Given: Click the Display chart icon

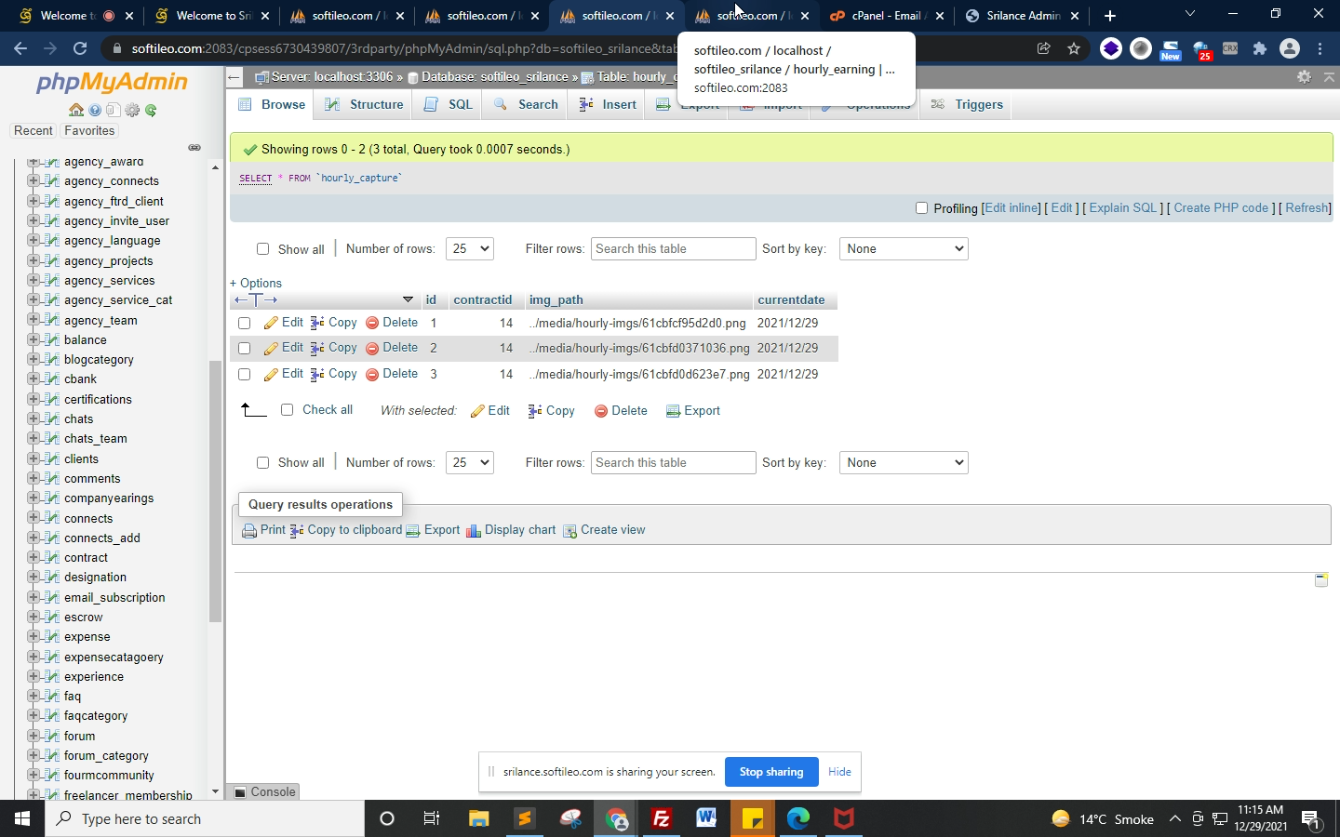Looking at the screenshot, I should point(474,531).
